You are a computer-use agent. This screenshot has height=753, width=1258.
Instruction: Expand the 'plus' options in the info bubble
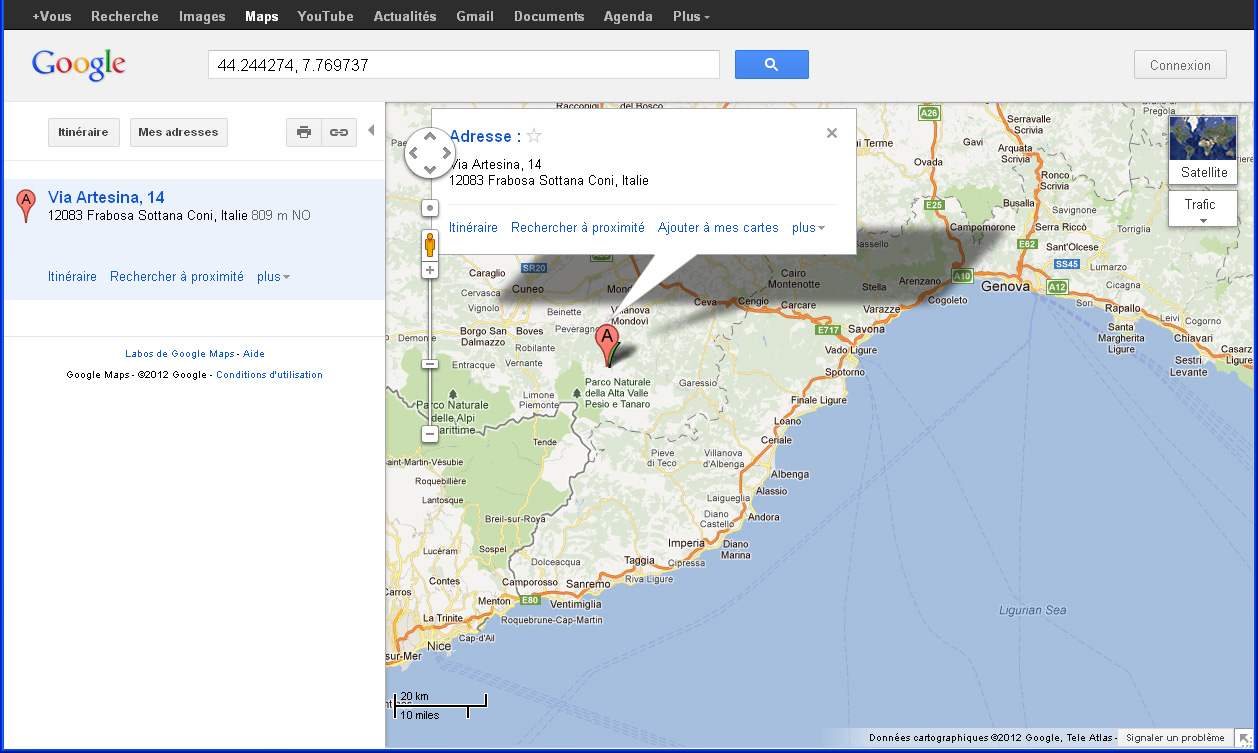pos(809,228)
